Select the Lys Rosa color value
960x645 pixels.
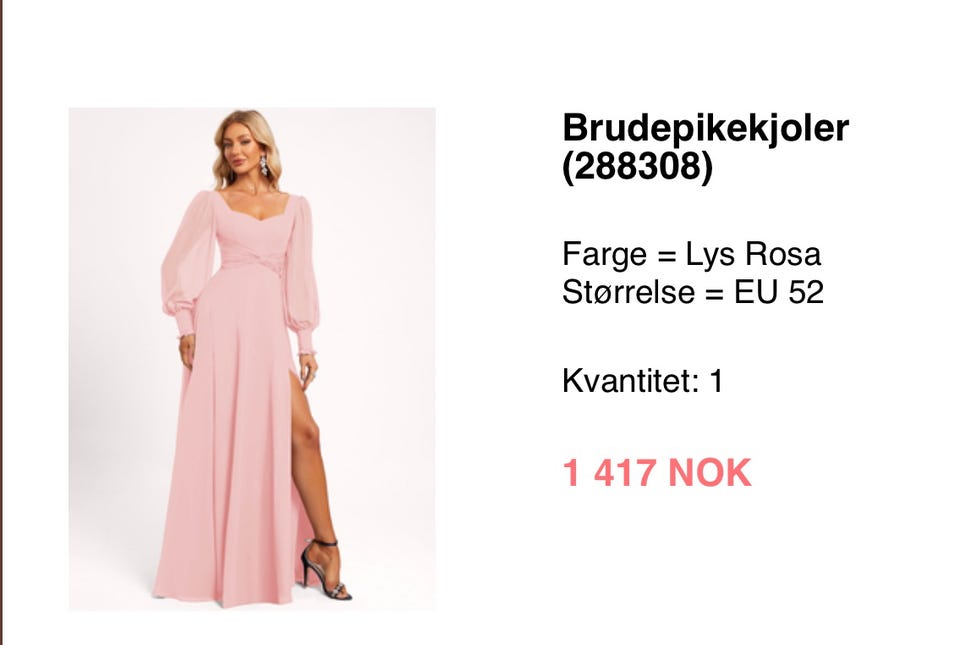pyautogui.click(x=753, y=253)
